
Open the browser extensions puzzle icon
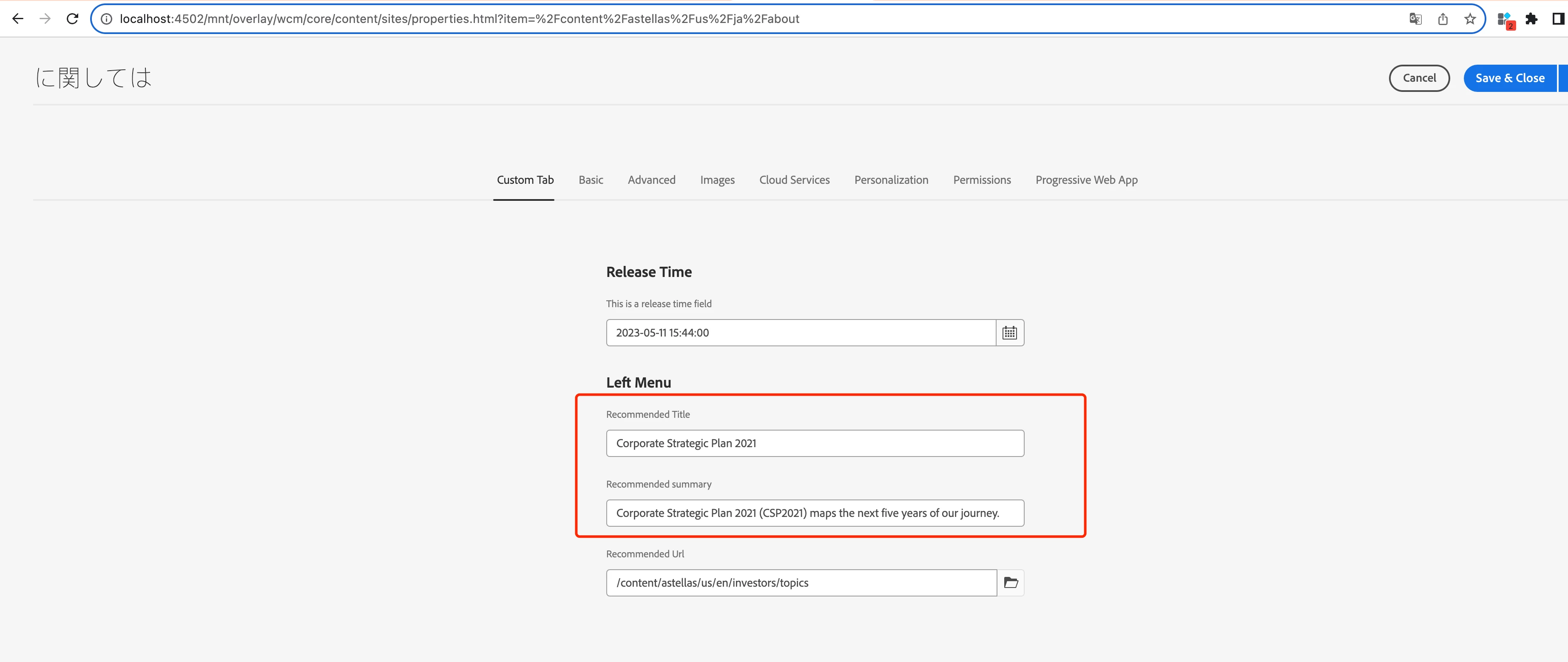(1532, 19)
